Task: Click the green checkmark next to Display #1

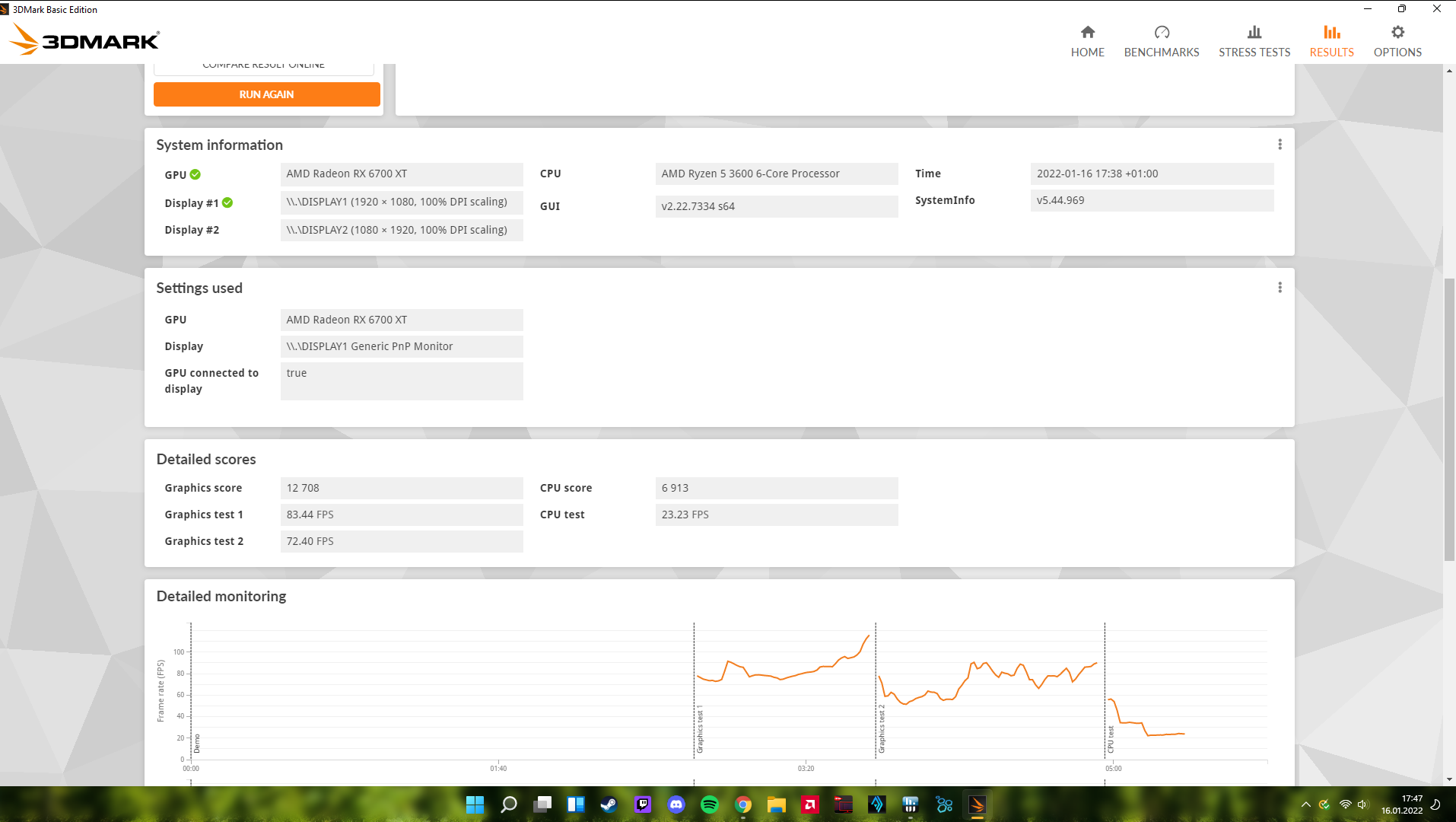Action: (227, 202)
